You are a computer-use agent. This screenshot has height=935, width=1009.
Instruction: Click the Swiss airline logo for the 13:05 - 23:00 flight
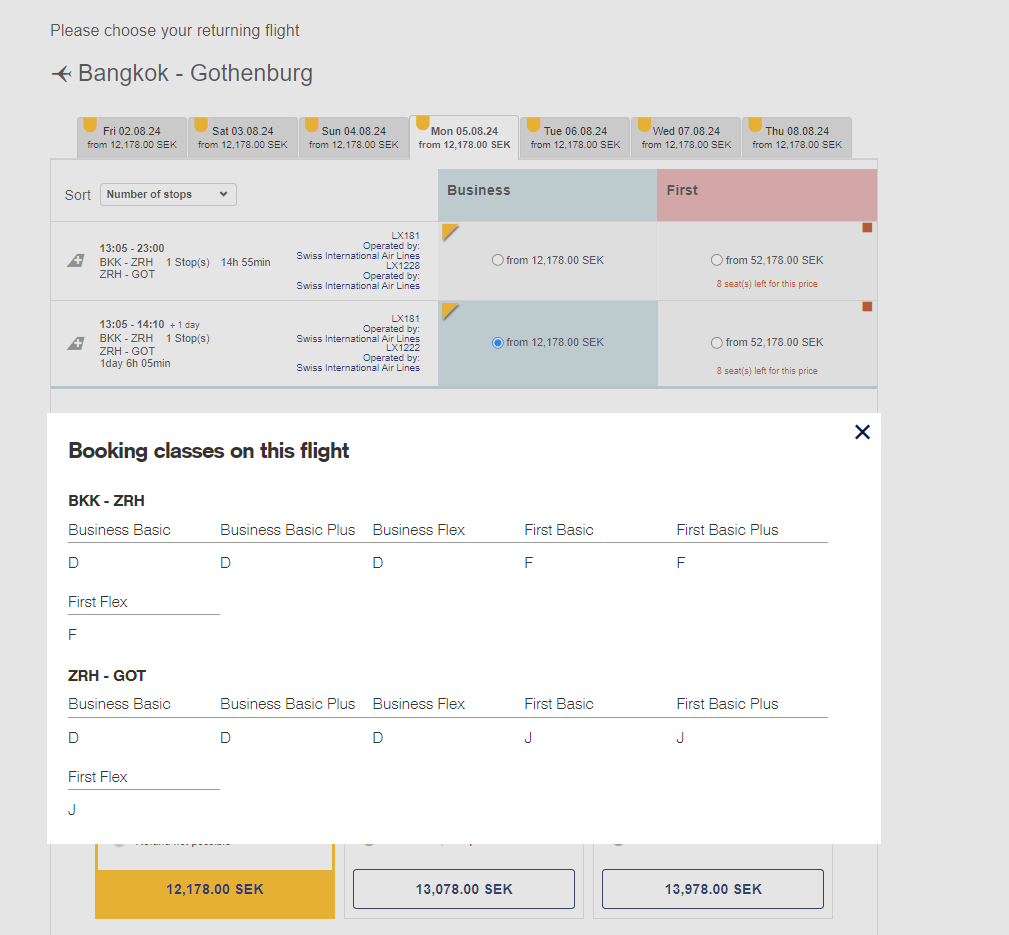(75, 261)
